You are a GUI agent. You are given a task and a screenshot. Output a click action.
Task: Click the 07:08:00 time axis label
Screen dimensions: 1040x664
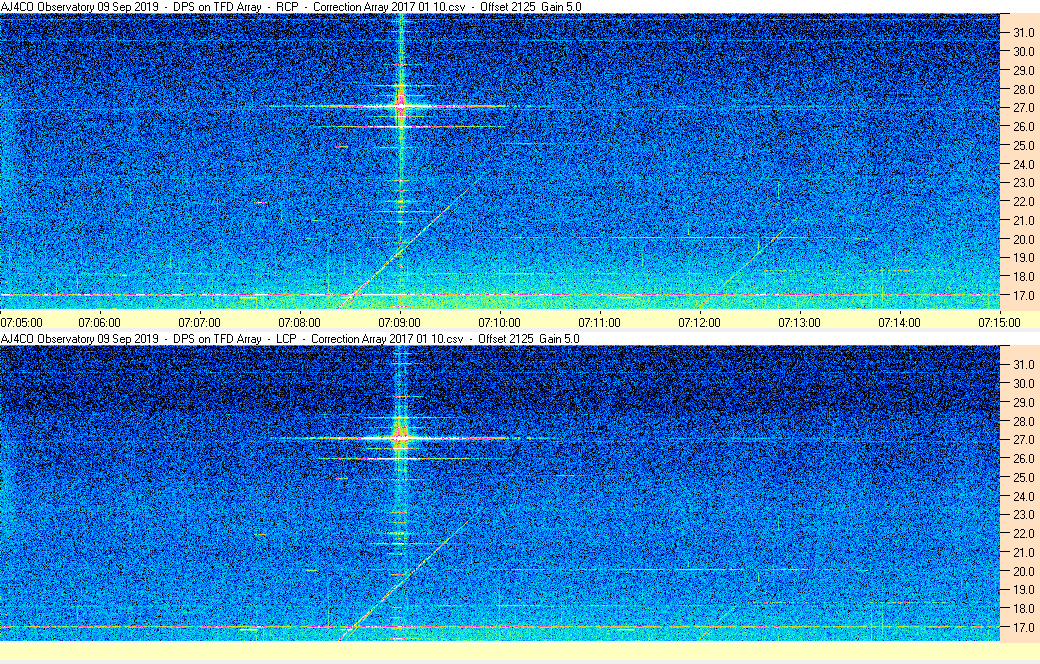(x=299, y=323)
